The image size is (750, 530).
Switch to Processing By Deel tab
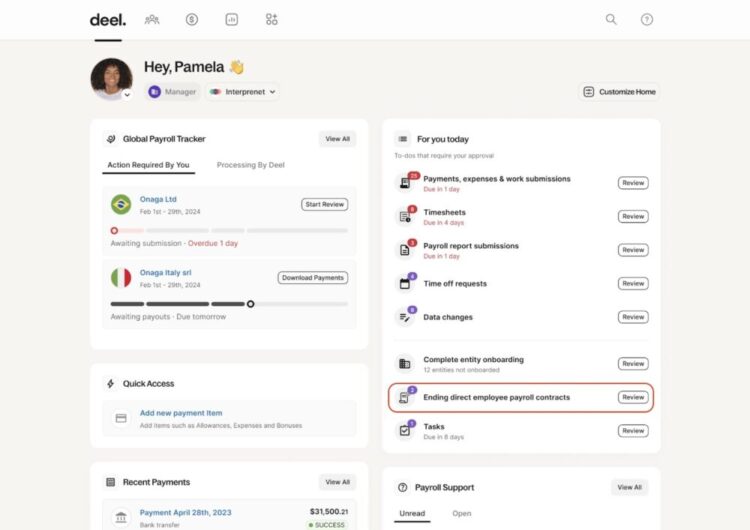(251, 165)
